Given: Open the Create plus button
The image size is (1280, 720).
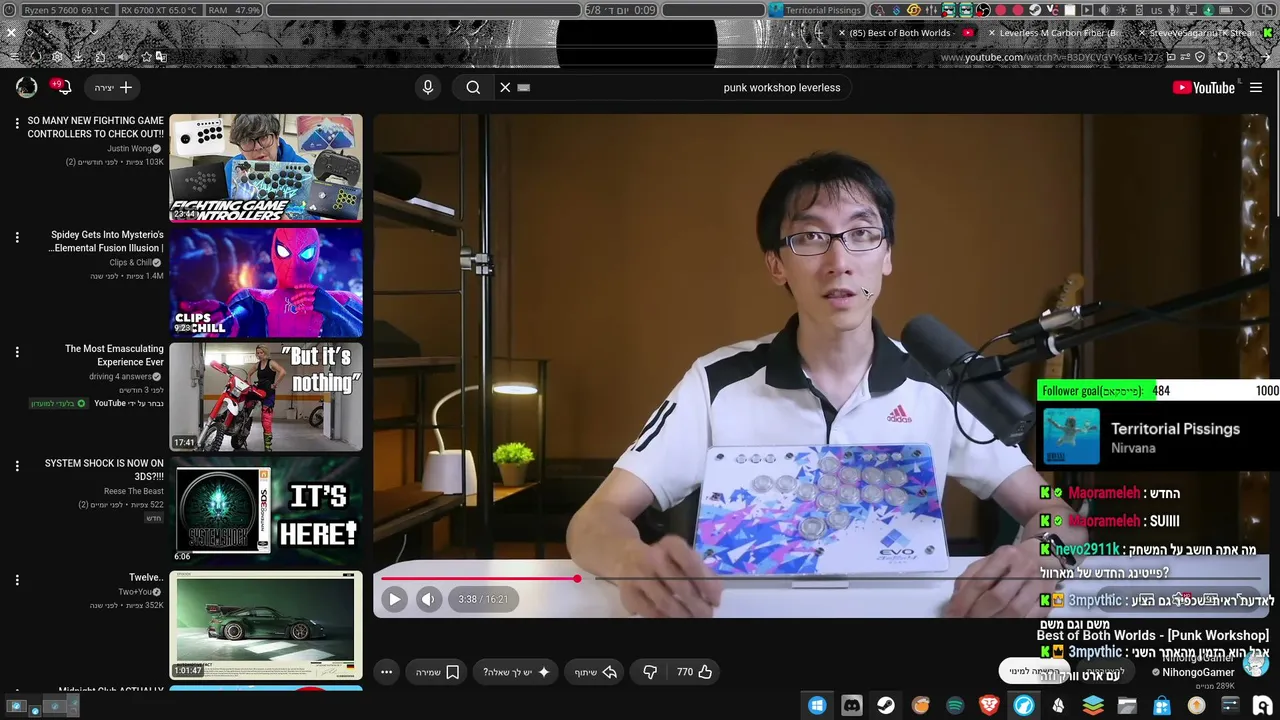Looking at the screenshot, I should (x=112, y=87).
